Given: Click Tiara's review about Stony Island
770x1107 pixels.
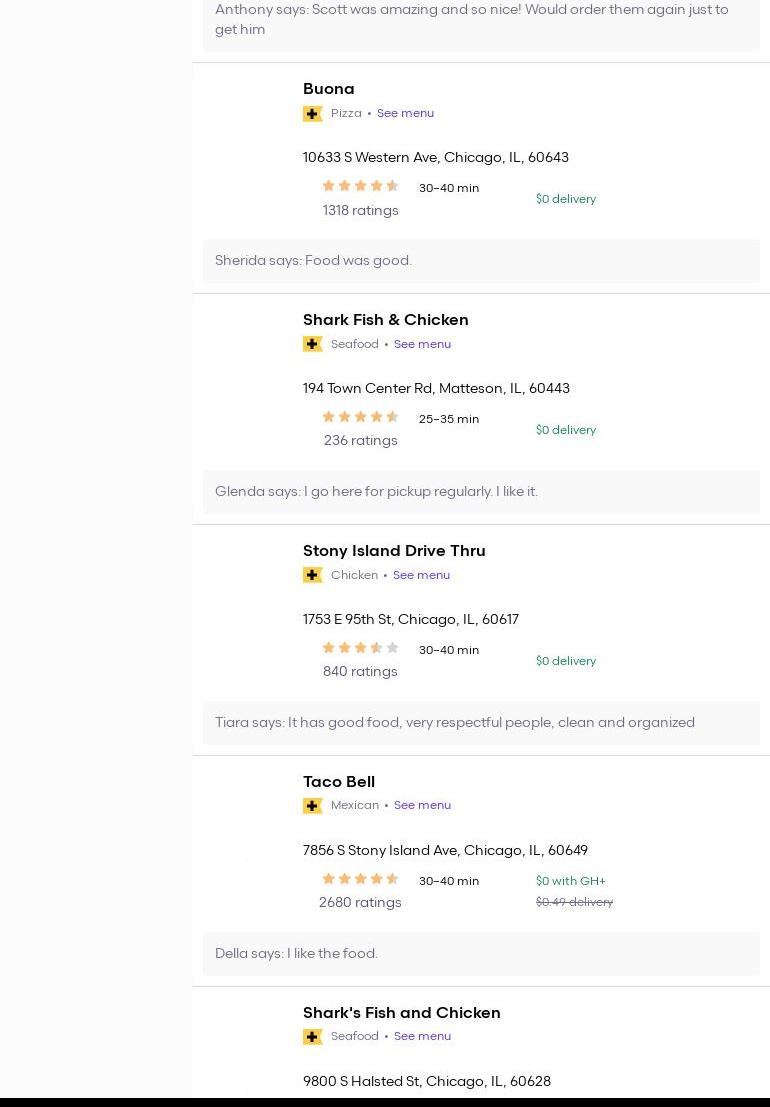Looking at the screenshot, I should tap(454, 723).
